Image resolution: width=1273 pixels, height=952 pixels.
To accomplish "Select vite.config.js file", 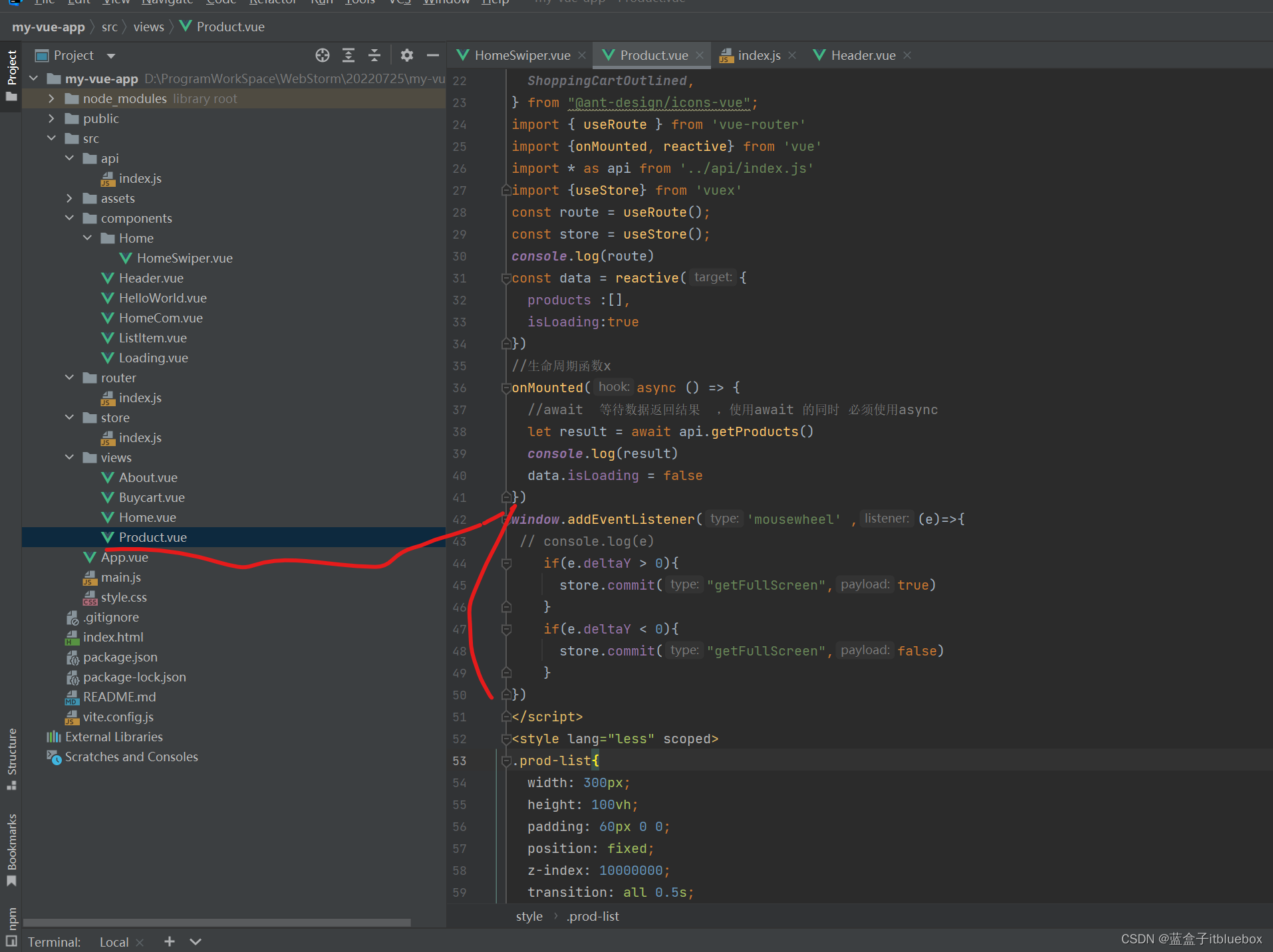I will [x=118, y=717].
